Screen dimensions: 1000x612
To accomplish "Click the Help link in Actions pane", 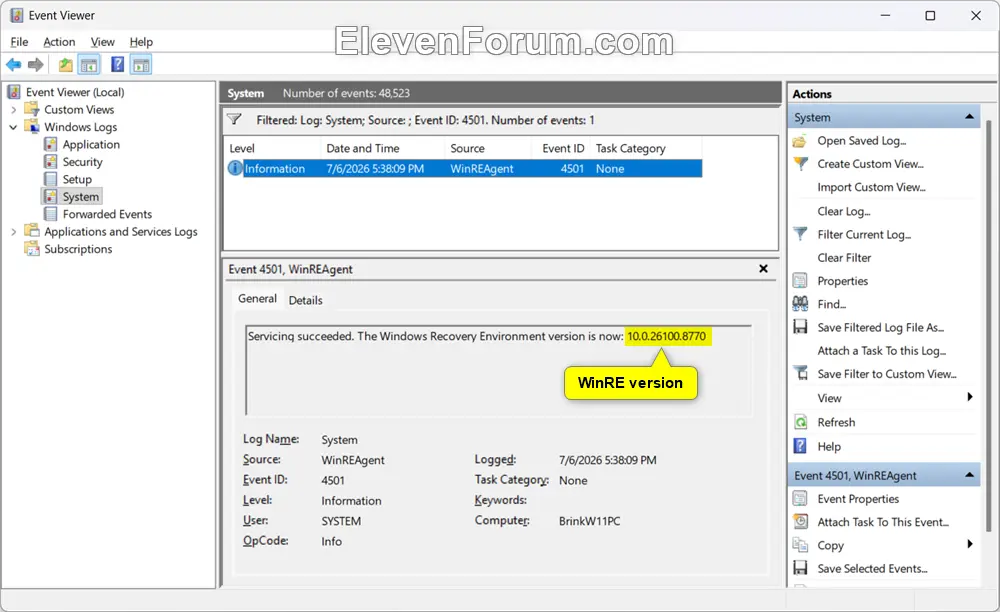I will [829, 446].
